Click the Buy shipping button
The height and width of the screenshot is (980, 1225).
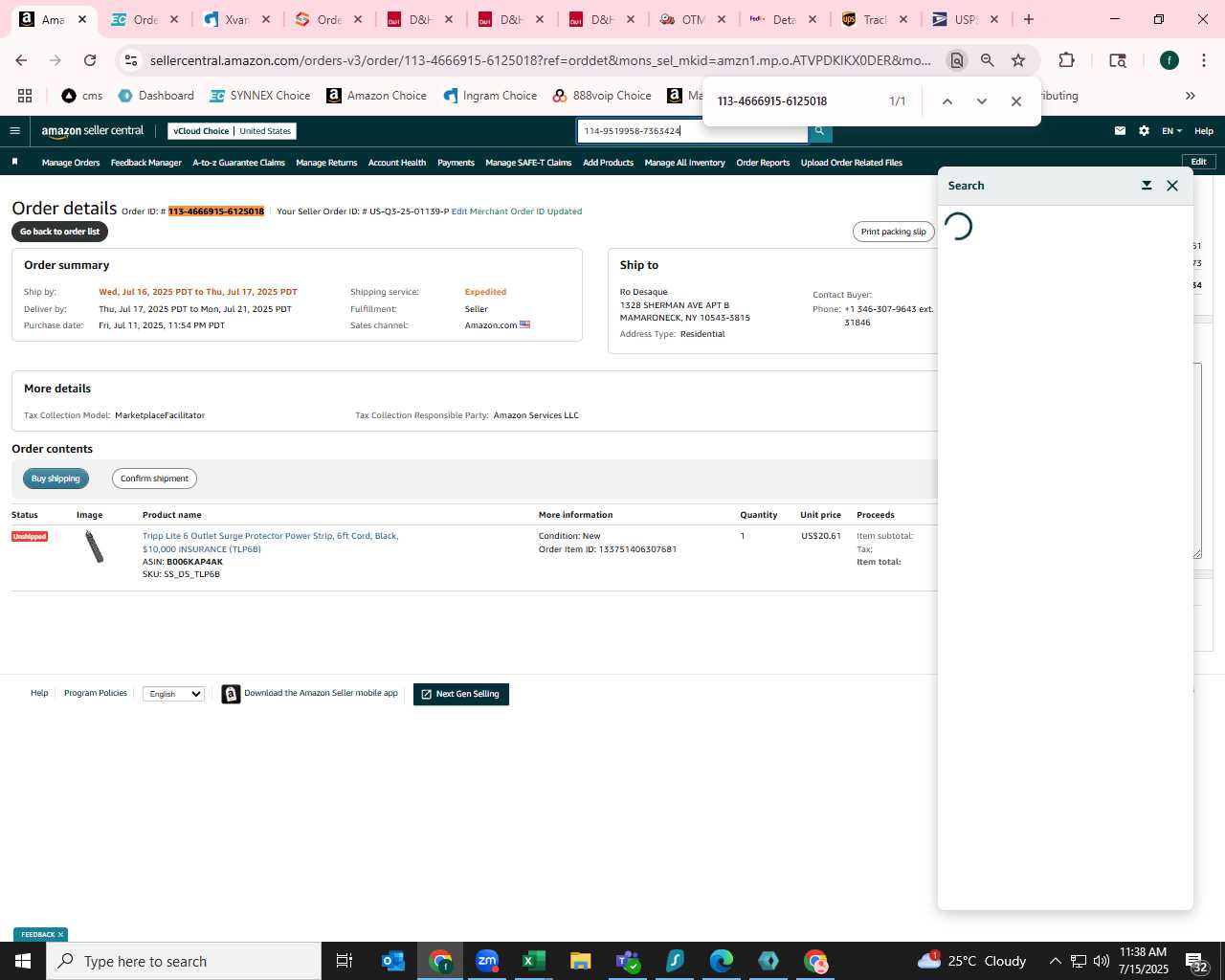pyautogui.click(x=56, y=479)
